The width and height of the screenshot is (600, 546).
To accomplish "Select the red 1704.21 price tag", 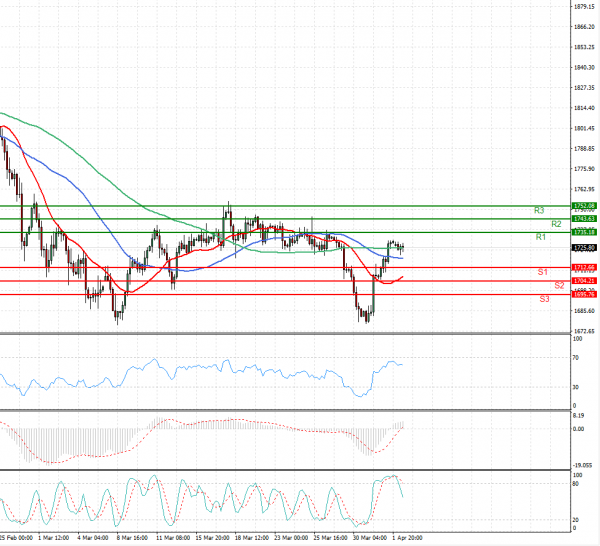I will tap(584, 281).
